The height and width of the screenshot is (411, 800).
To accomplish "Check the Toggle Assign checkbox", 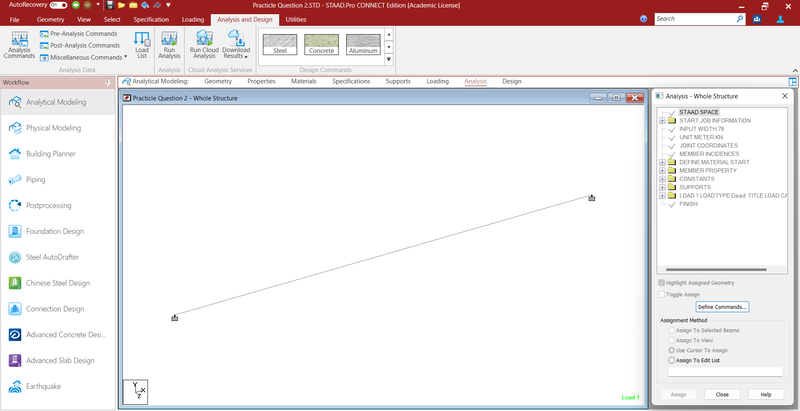I will 662,294.
